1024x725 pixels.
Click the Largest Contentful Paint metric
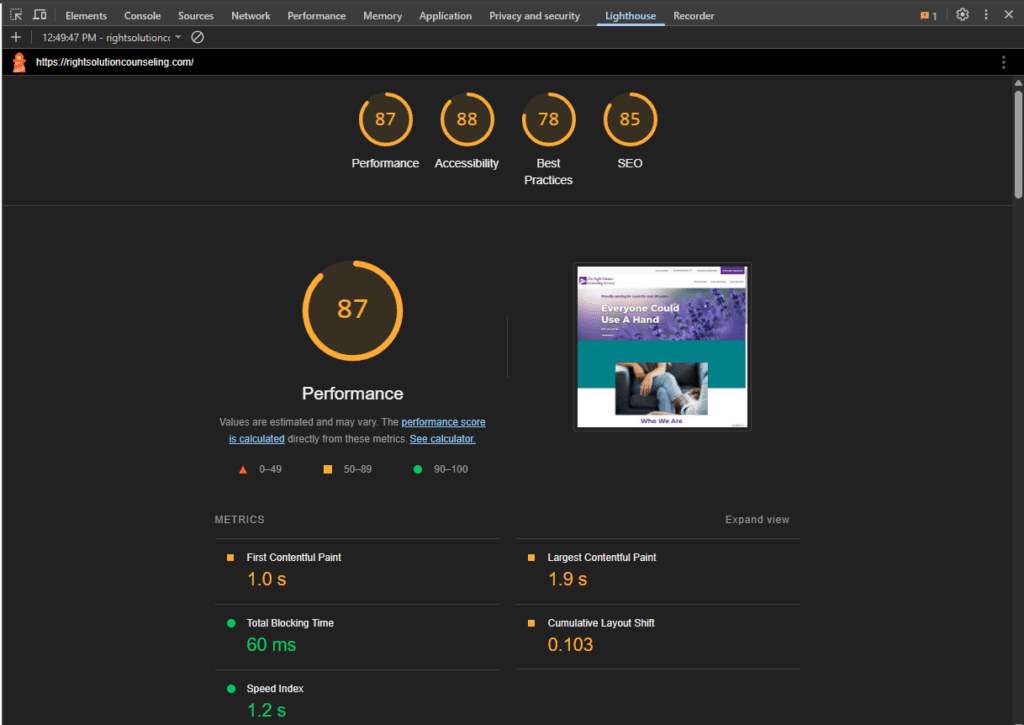click(658, 571)
